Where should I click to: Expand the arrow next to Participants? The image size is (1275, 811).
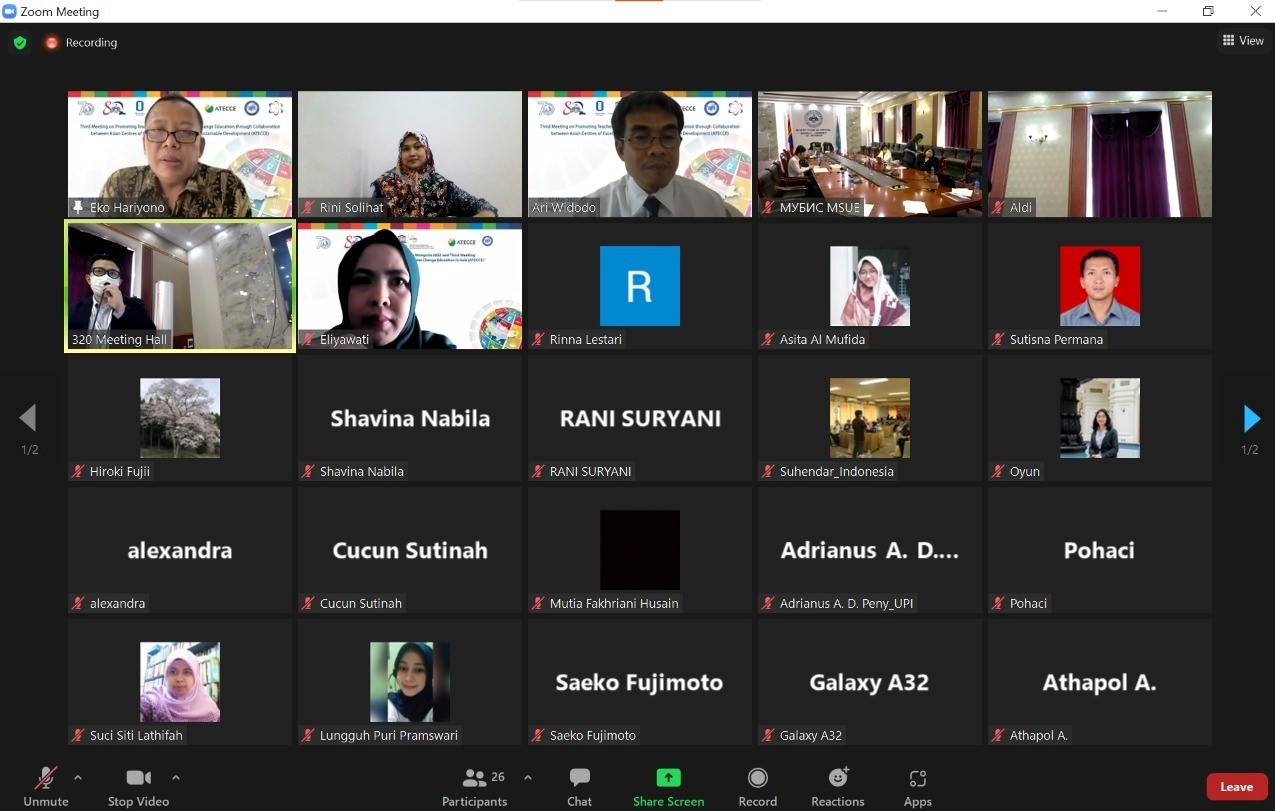528,777
